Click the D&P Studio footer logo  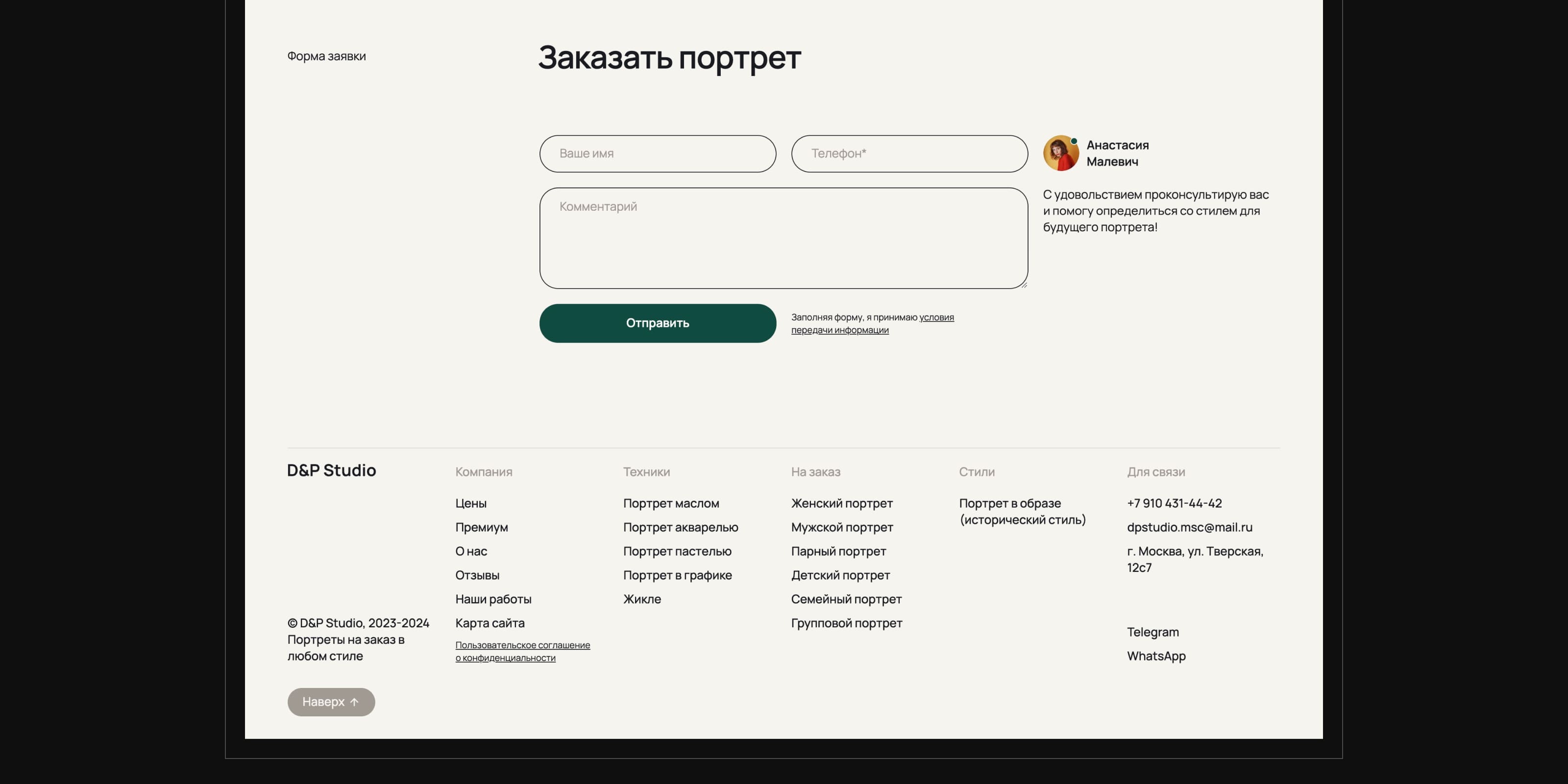pos(331,470)
